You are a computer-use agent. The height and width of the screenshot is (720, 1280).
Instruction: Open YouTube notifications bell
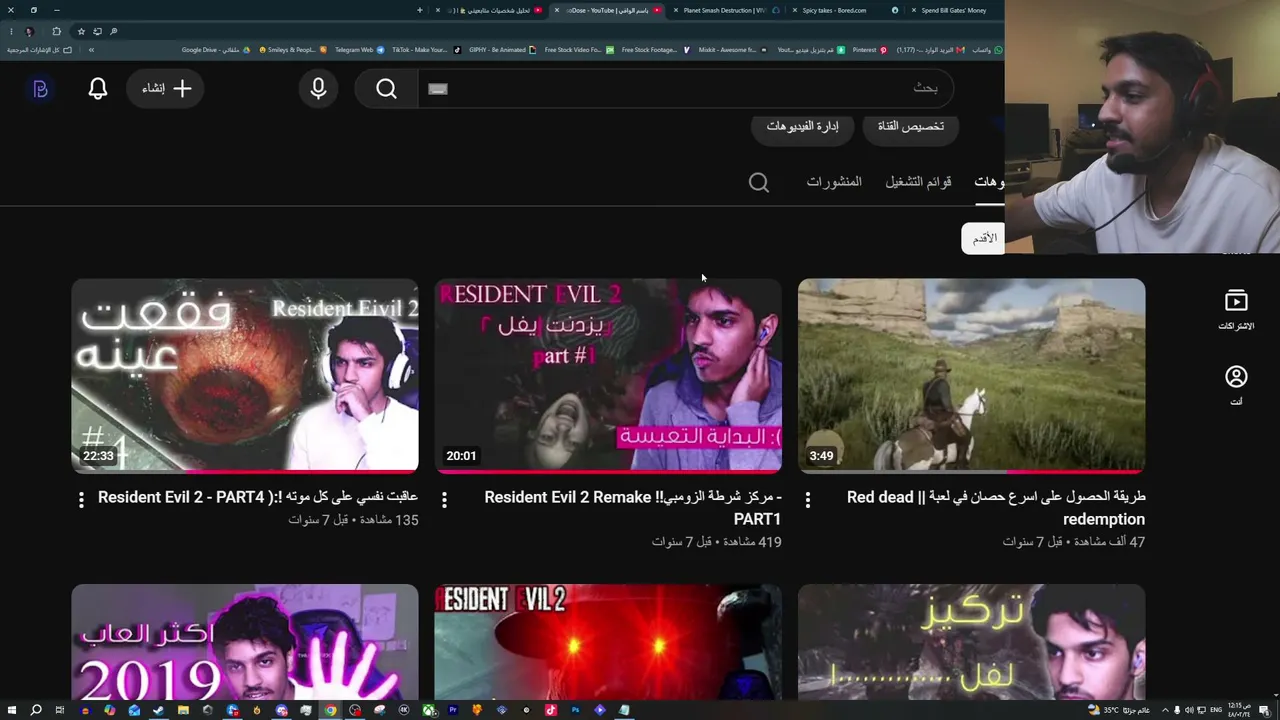point(98,89)
